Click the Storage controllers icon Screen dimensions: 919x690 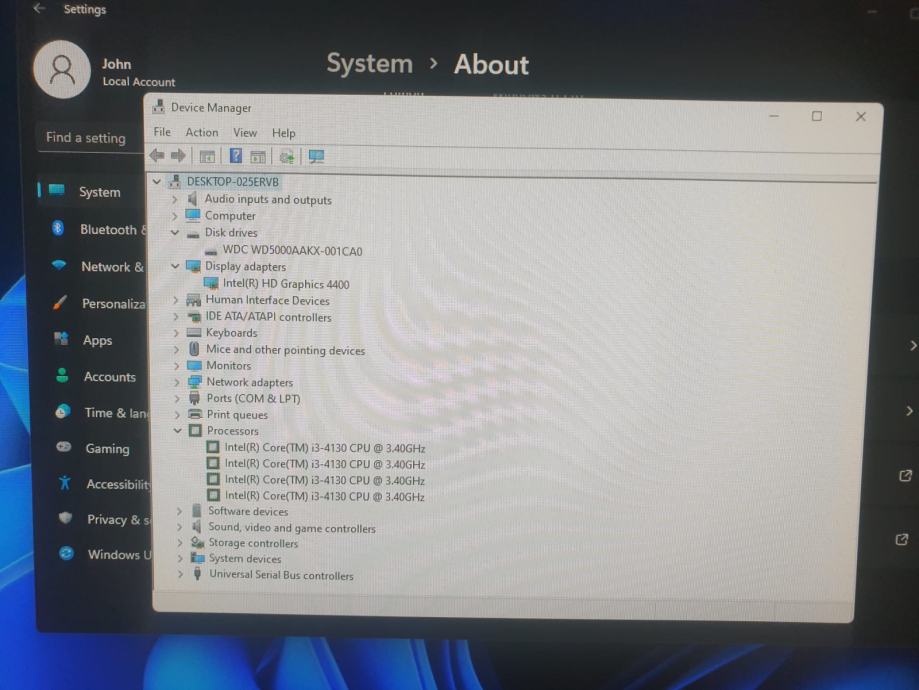(x=198, y=543)
